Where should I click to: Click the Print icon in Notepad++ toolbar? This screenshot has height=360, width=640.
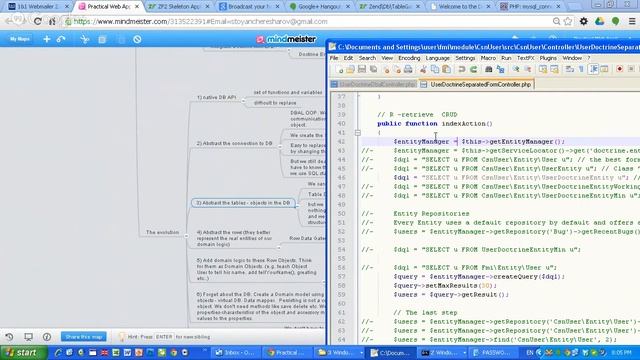(x=408, y=70)
